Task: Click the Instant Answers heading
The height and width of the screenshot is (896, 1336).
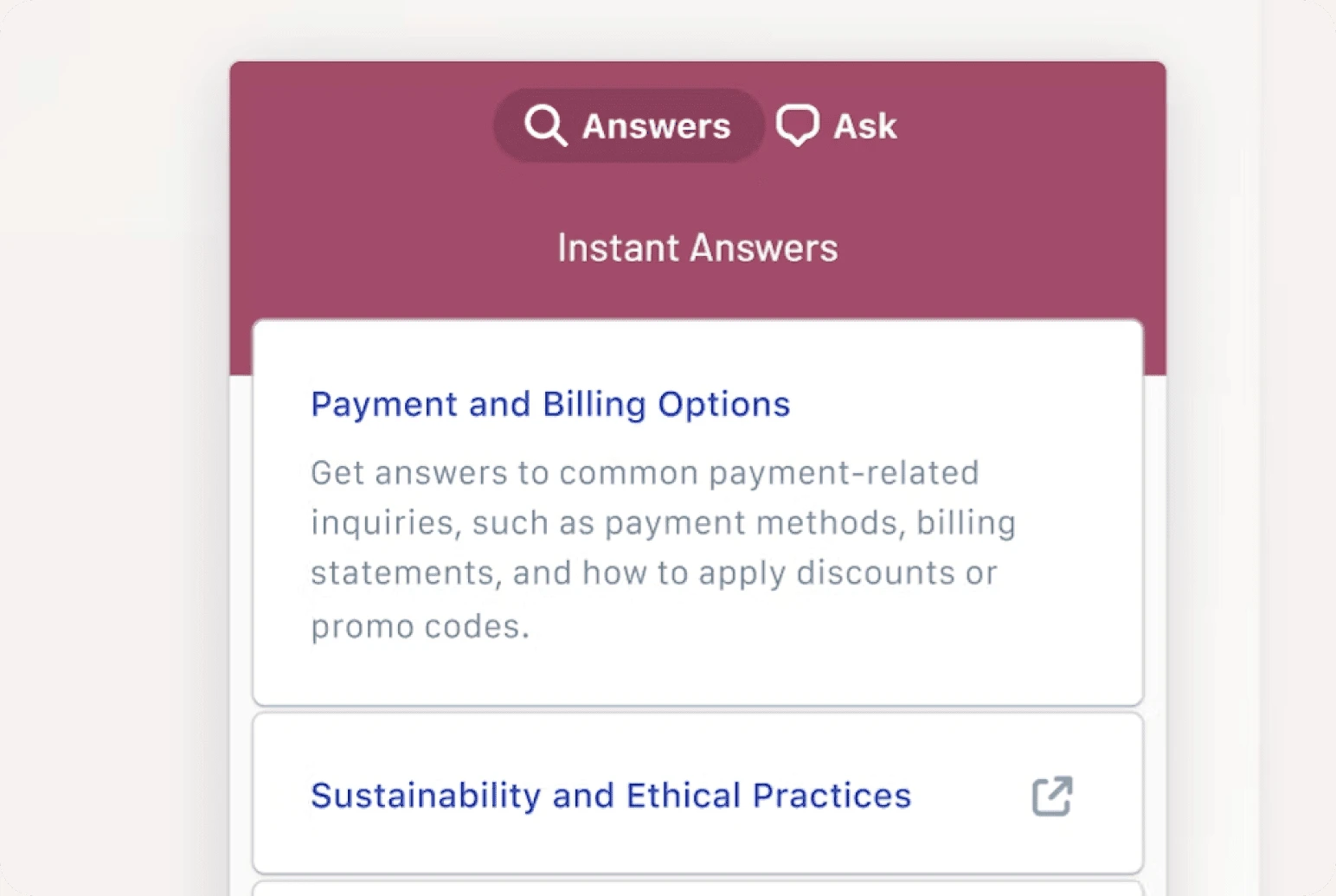Action: tap(697, 247)
